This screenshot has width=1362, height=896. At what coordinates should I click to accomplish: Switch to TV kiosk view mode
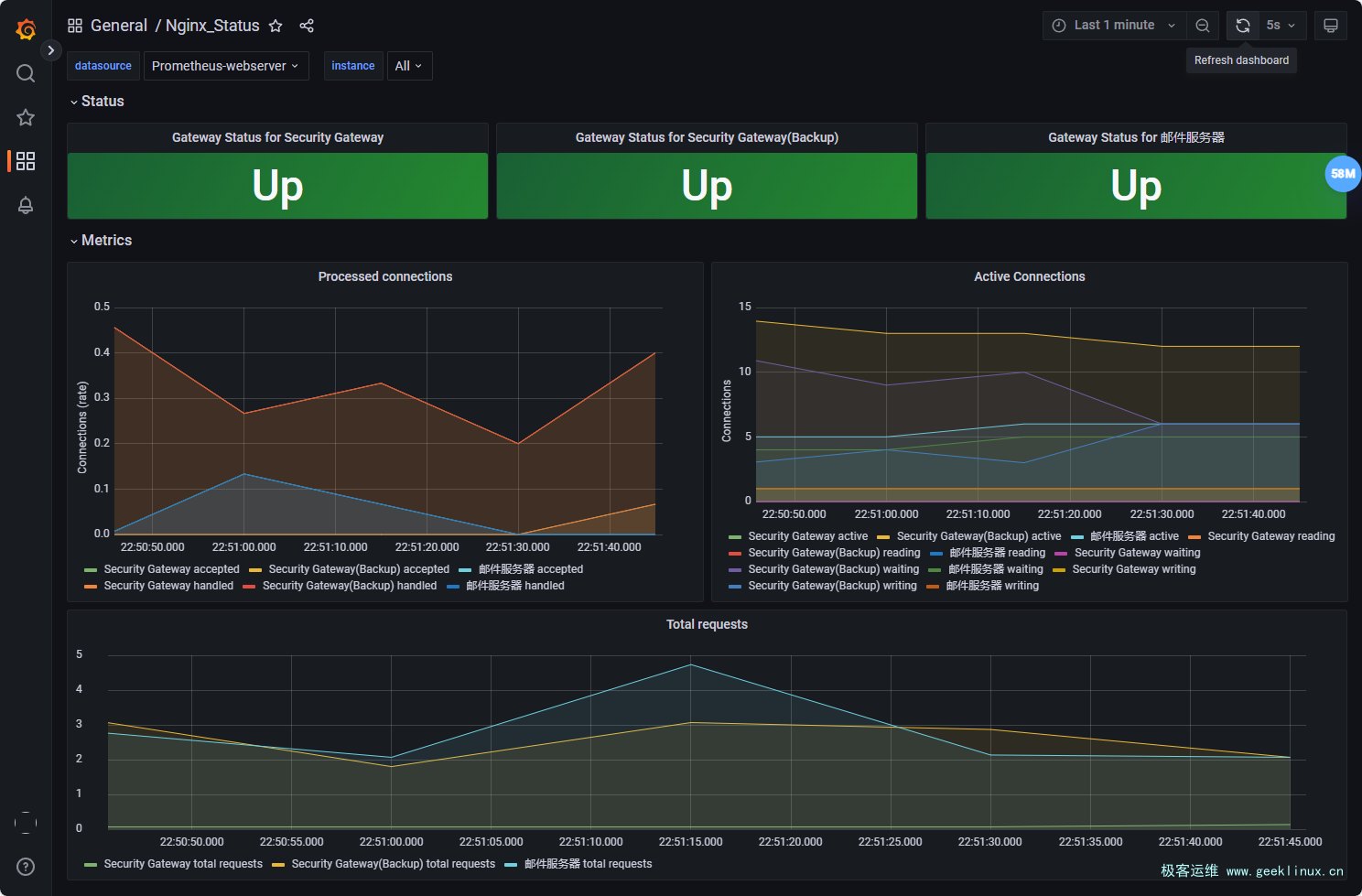[x=1331, y=26]
